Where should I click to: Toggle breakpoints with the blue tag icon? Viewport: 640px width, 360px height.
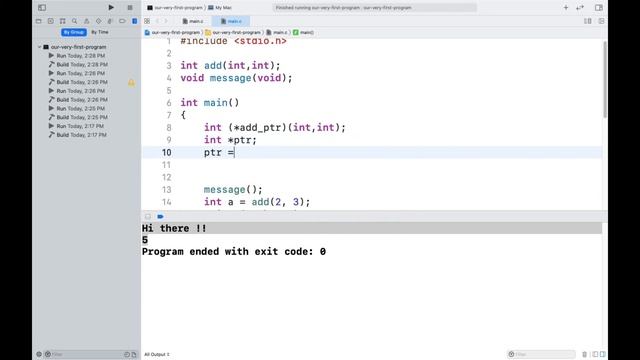point(160,216)
